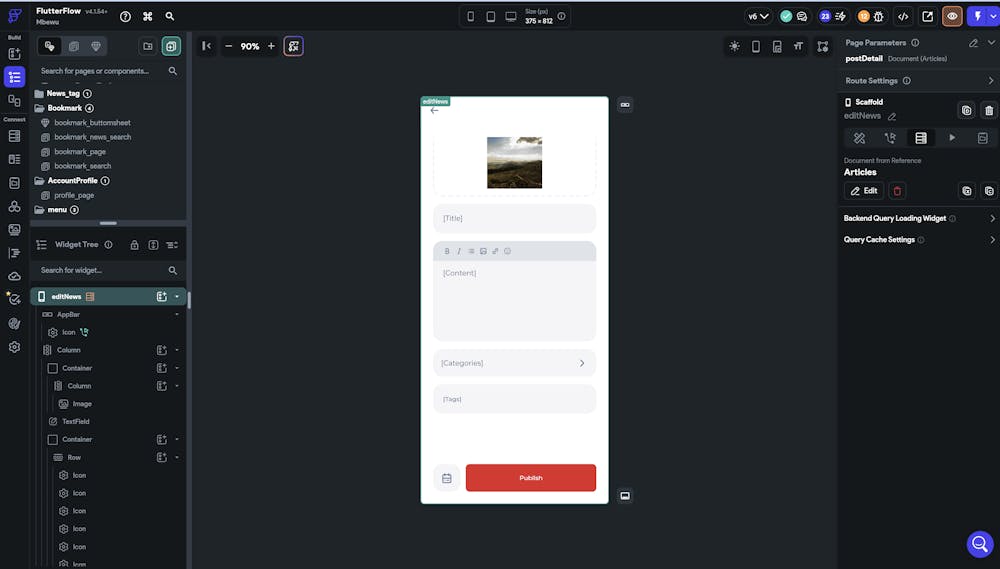Viewport: 1000px width, 569px height.
Task: Collapse the left panel with arrow icon
Action: tap(207, 46)
